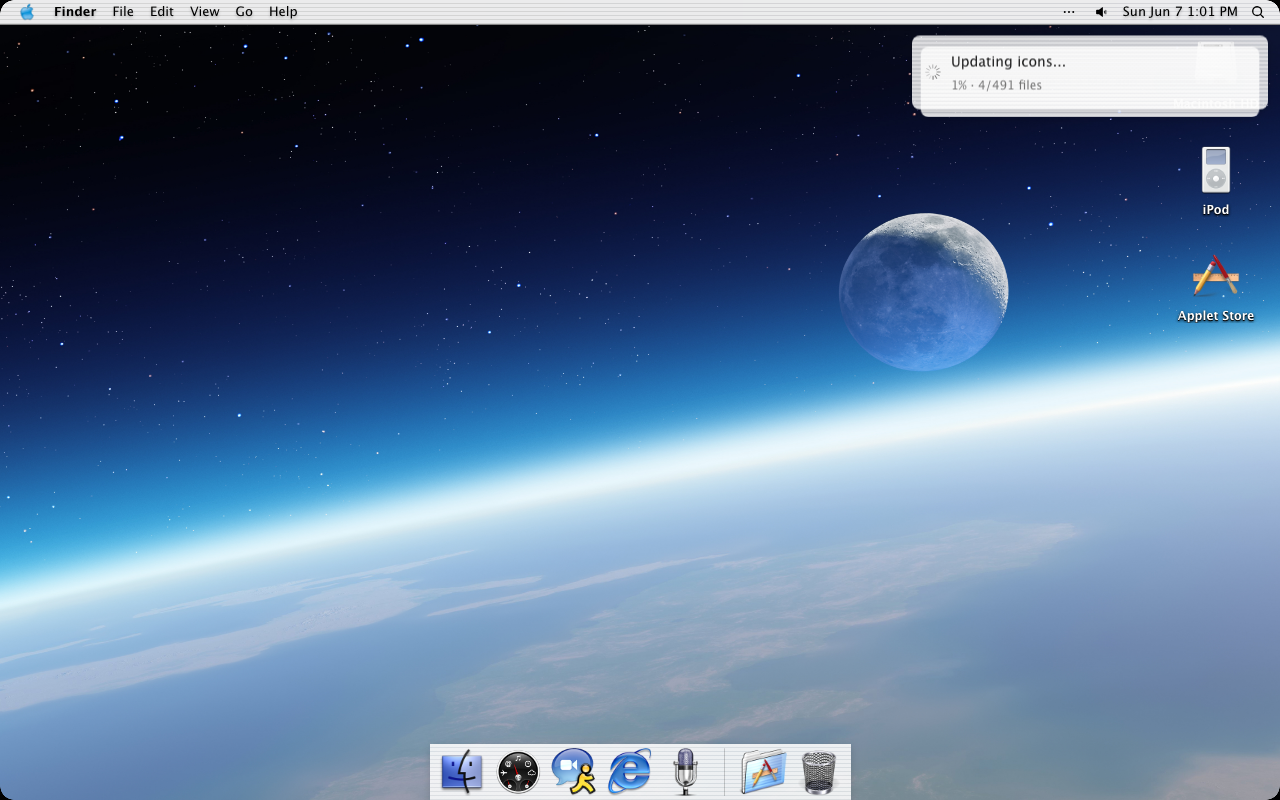Open the Go menu
The width and height of the screenshot is (1280, 800).
point(244,12)
